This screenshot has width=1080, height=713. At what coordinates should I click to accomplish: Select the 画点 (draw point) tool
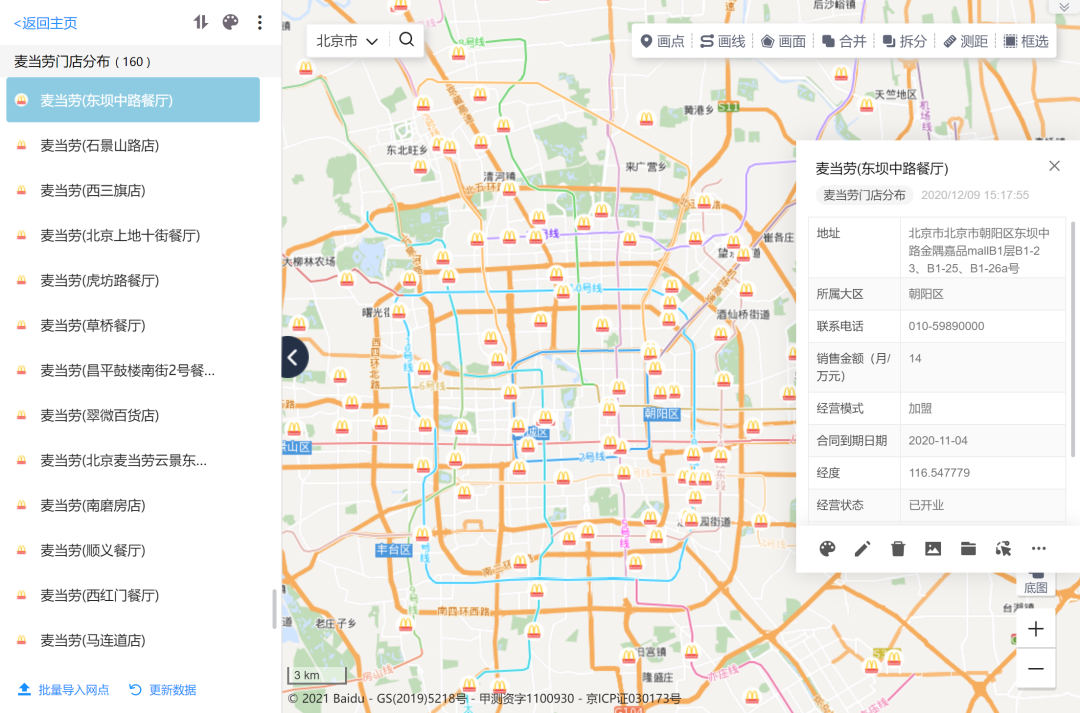point(662,42)
